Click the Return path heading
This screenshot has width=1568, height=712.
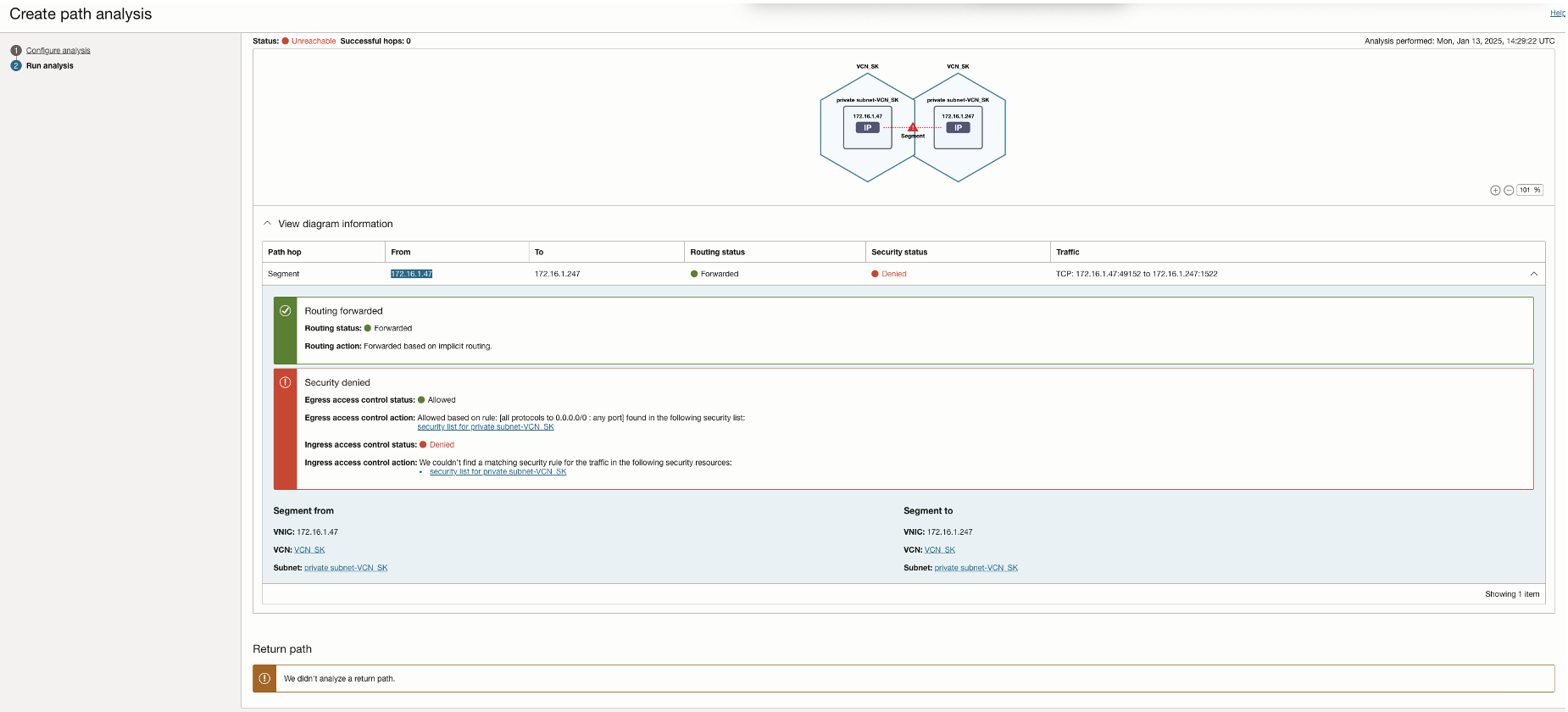[282, 649]
